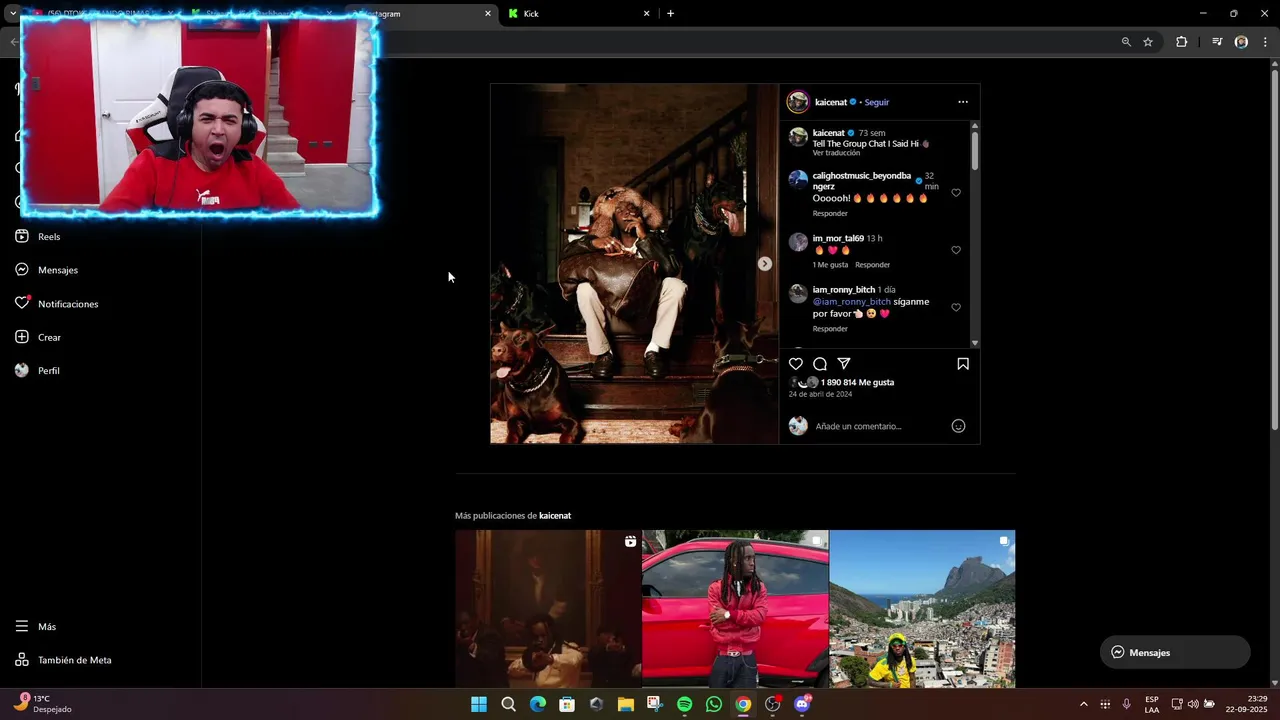Open the post's three-dot options menu
This screenshot has height=720, width=1280.
pos(963,102)
